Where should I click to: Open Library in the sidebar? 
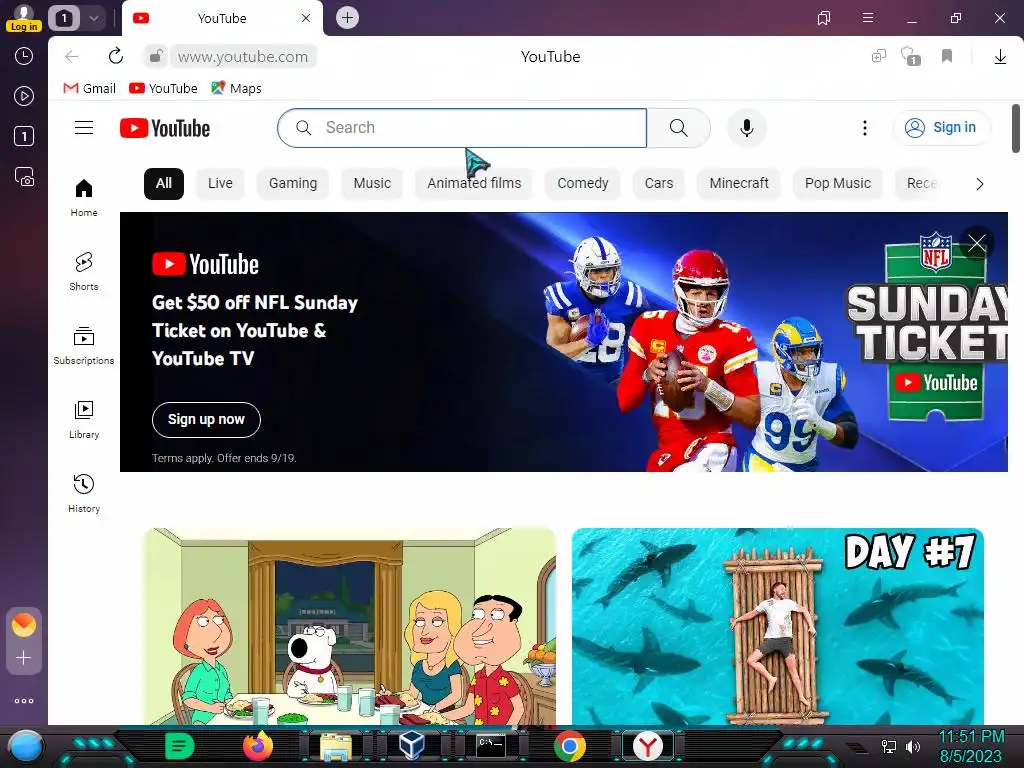[84, 420]
